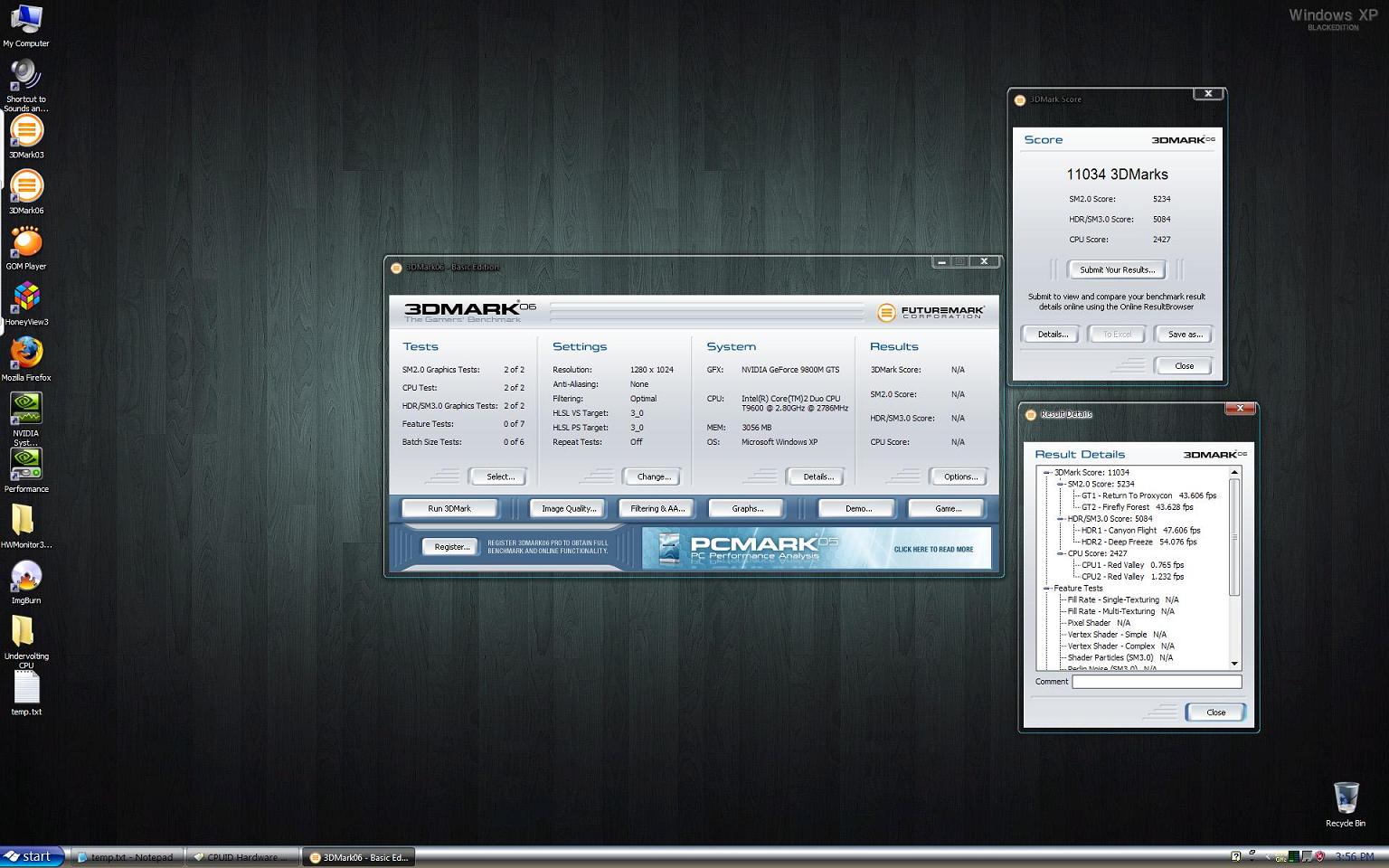Collapse the CPU Score: 2427 node
The height and width of the screenshot is (868, 1389).
[1060, 553]
